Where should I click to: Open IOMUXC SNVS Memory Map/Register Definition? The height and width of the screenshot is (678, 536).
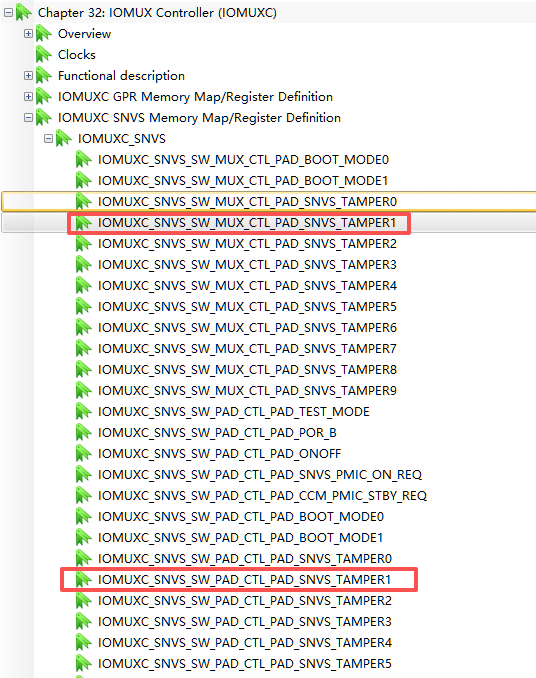coord(199,118)
